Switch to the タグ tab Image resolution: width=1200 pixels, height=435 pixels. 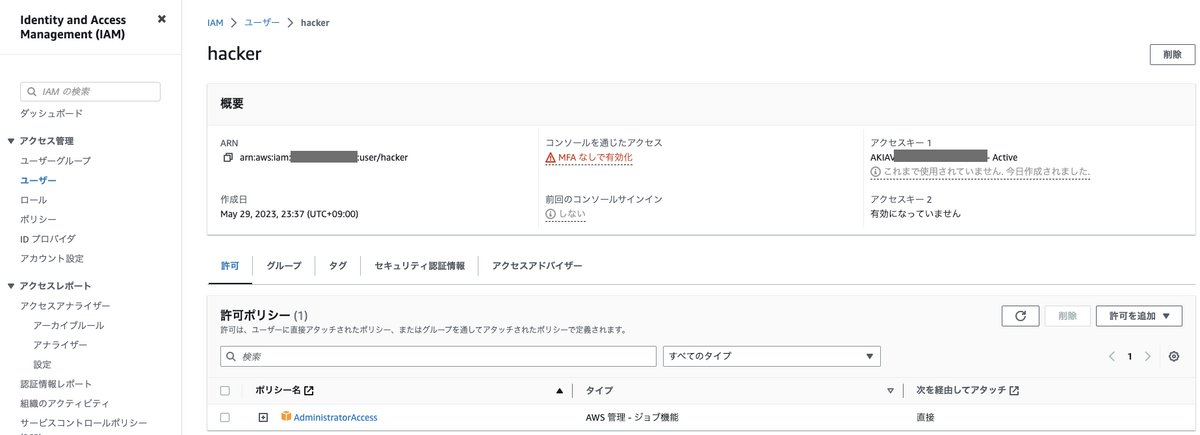(338, 266)
